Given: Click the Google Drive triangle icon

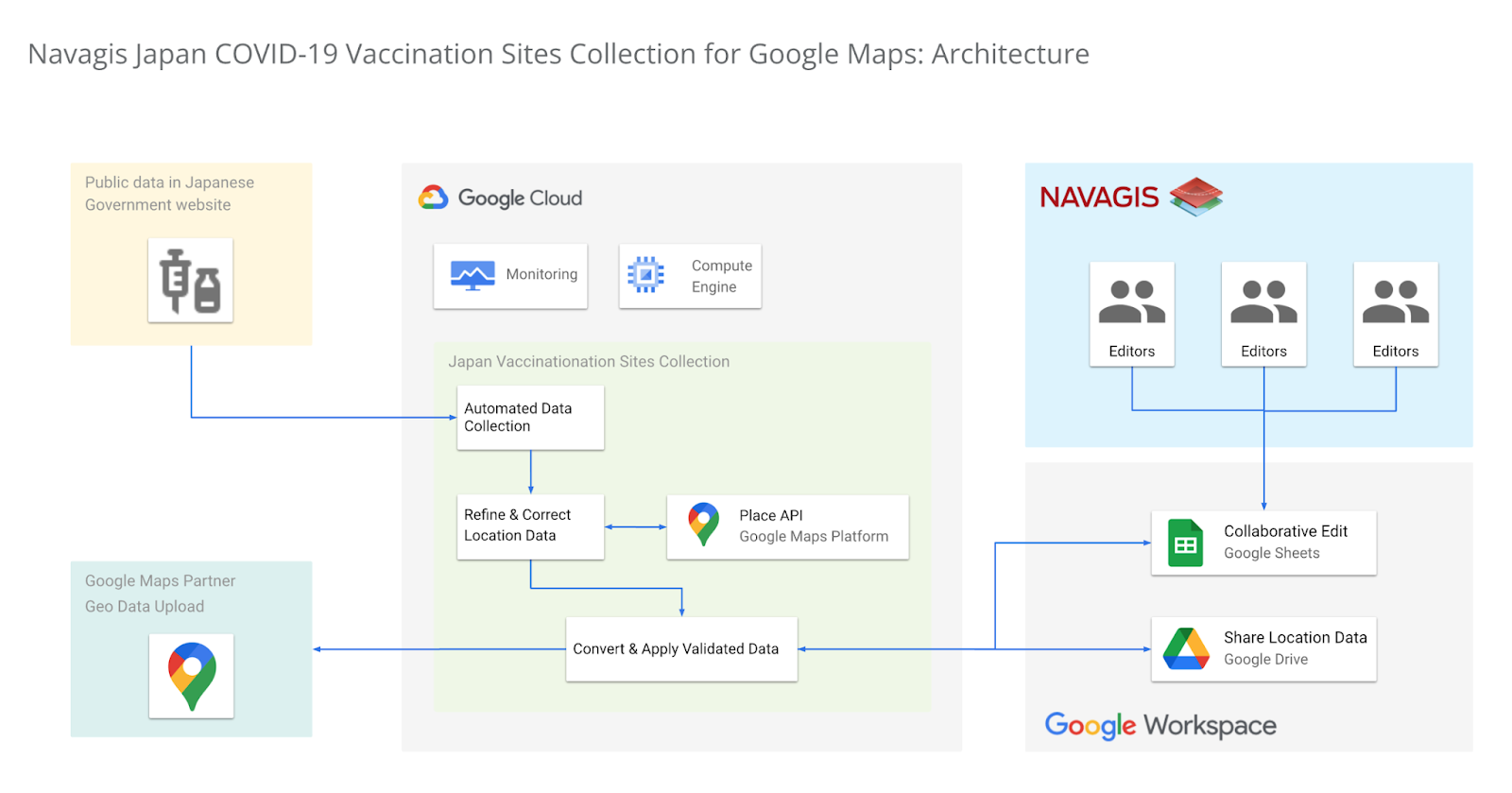Looking at the screenshot, I should pyautogui.click(x=1186, y=648).
